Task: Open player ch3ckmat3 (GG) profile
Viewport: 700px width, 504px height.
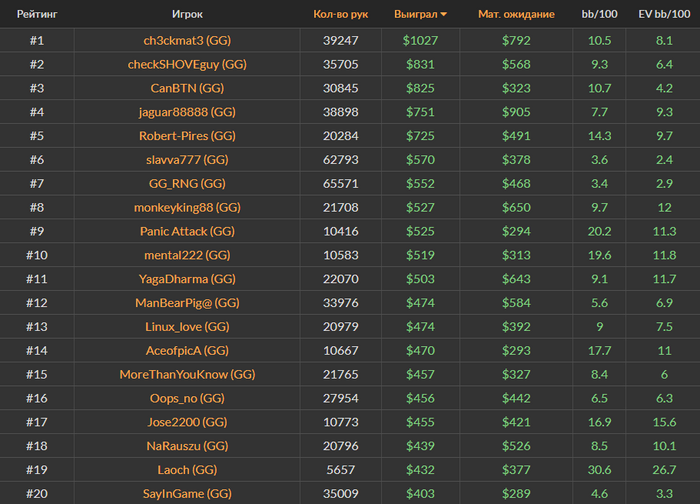Action: point(187,41)
